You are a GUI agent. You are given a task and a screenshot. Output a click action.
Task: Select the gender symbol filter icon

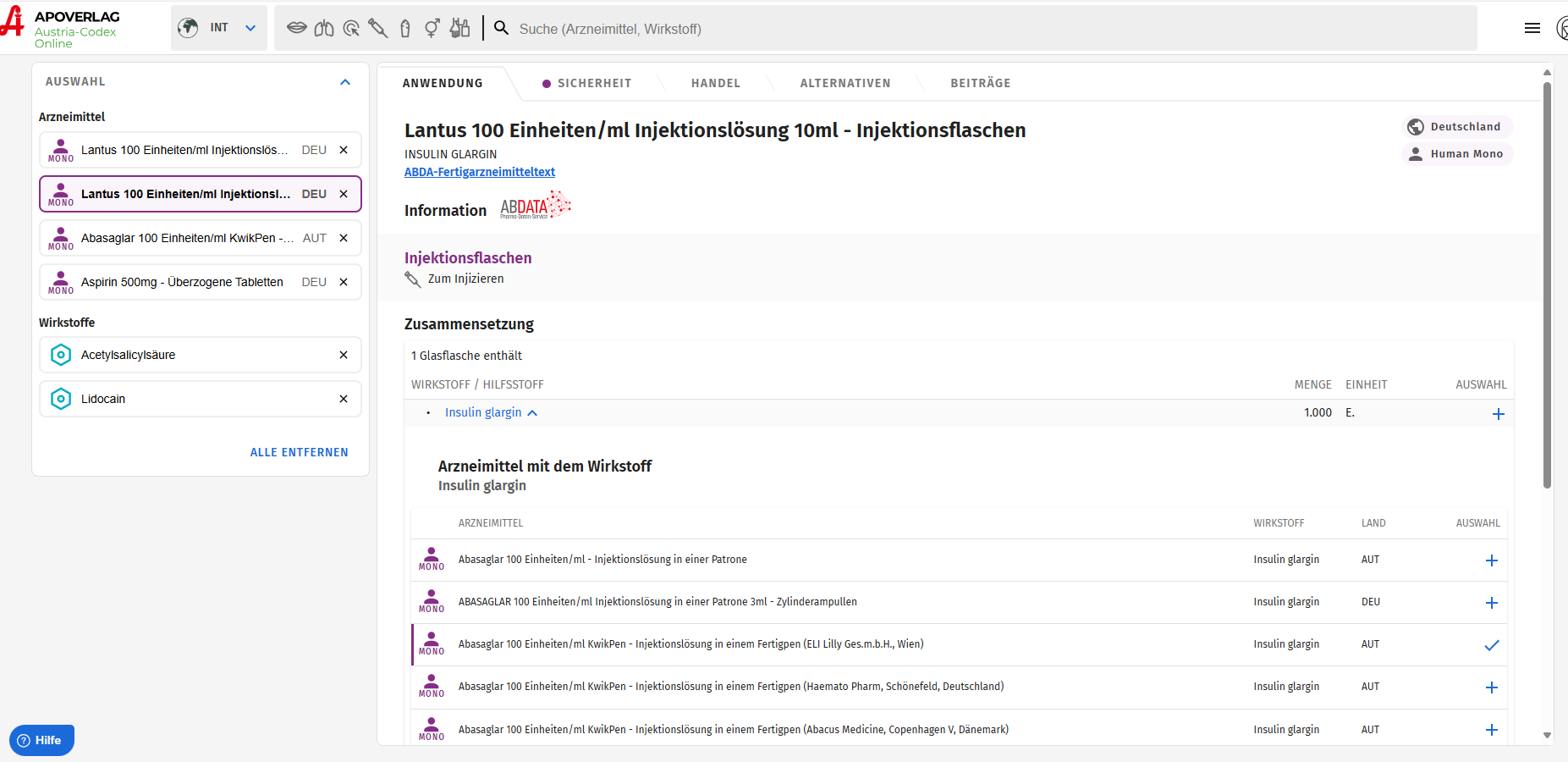pyautogui.click(x=432, y=28)
